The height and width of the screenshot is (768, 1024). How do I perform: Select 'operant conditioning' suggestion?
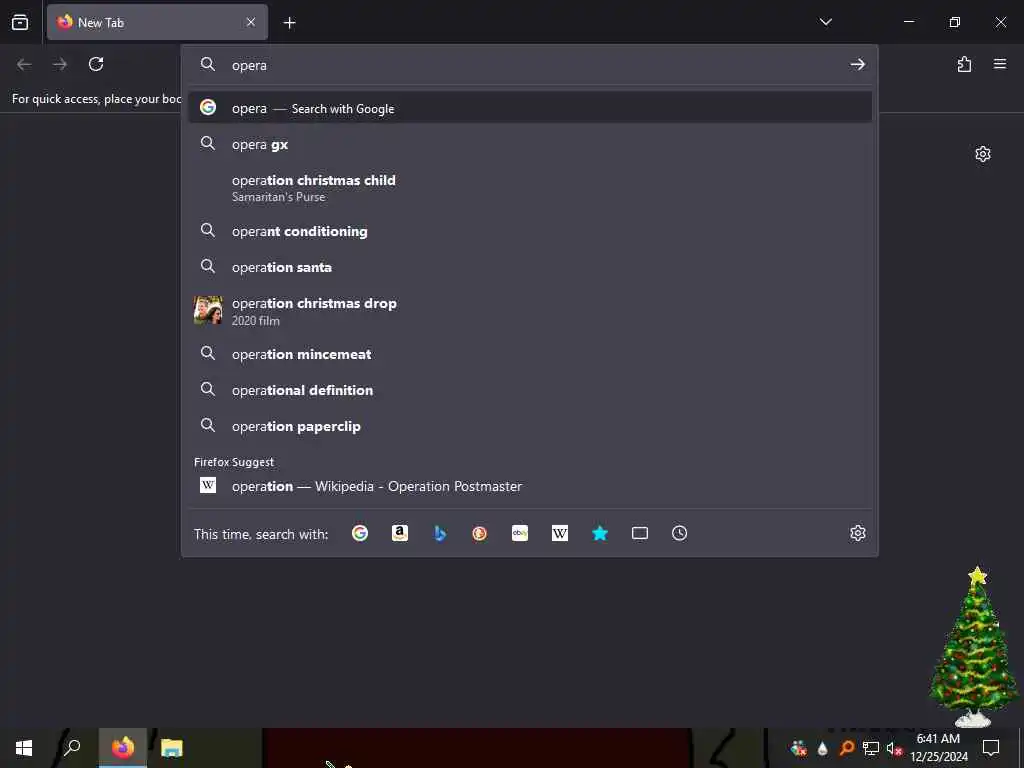pyautogui.click(x=530, y=231)
